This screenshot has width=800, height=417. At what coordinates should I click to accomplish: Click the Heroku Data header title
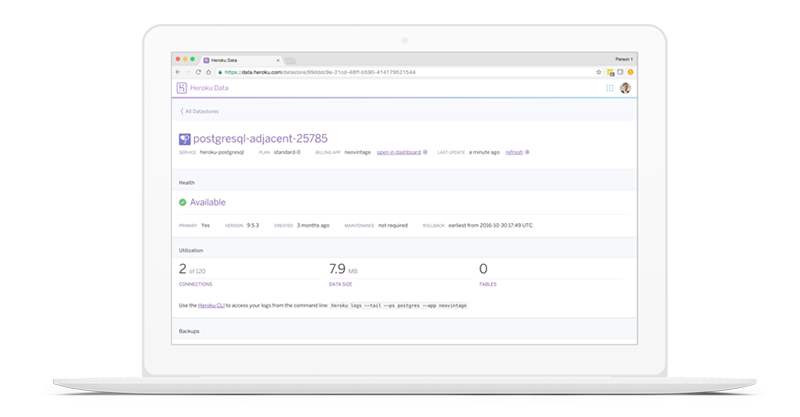(x=209, y=88)
